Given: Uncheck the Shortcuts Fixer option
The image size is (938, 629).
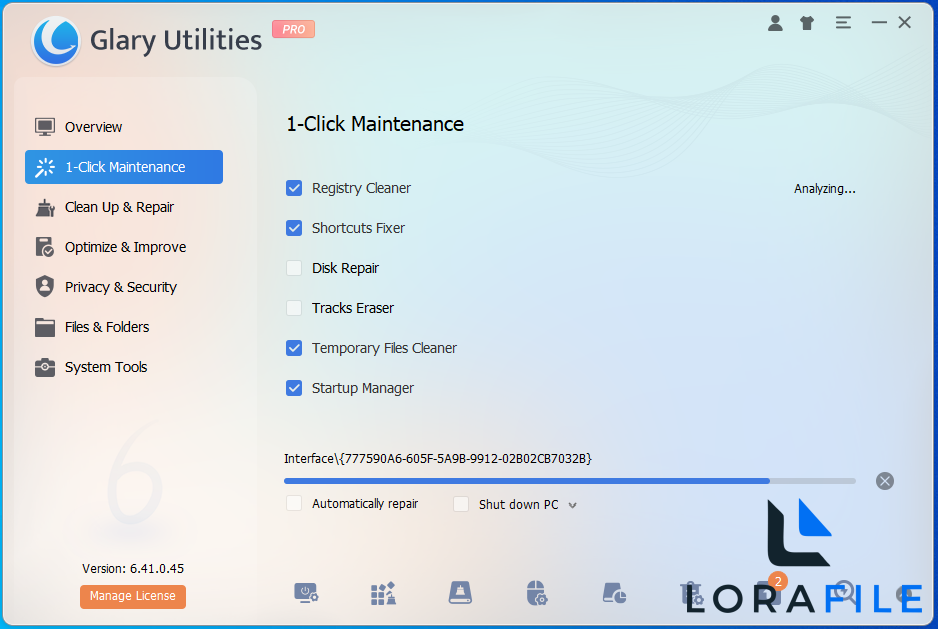Looking at the screenshot, I should click(x=294, y=228).
